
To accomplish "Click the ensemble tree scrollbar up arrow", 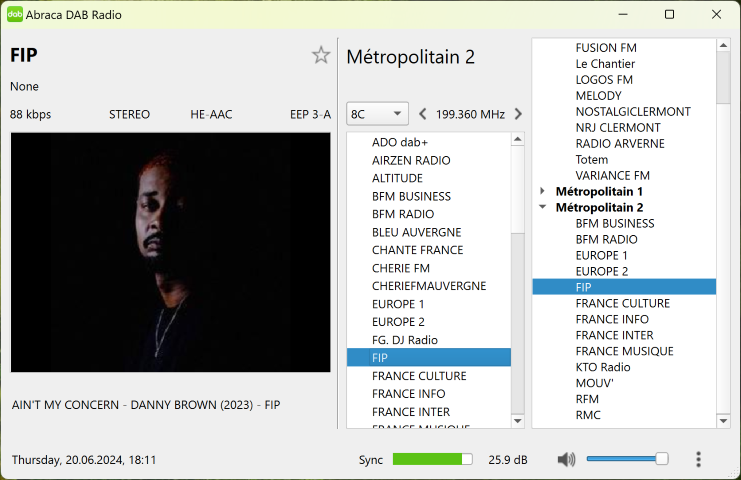I will (x=723, y=45).
